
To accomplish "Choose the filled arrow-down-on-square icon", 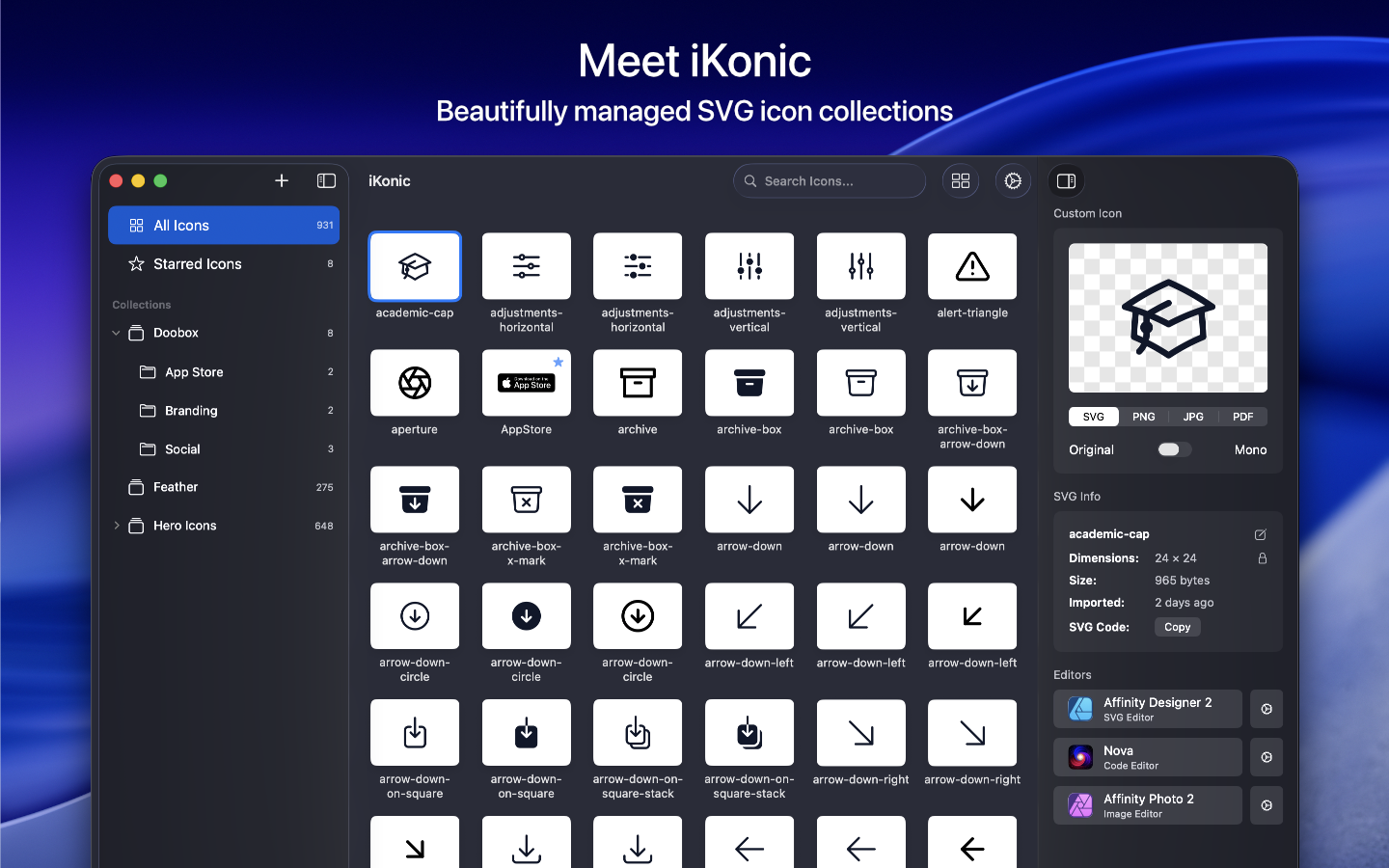I will click(x=527, y=733).
